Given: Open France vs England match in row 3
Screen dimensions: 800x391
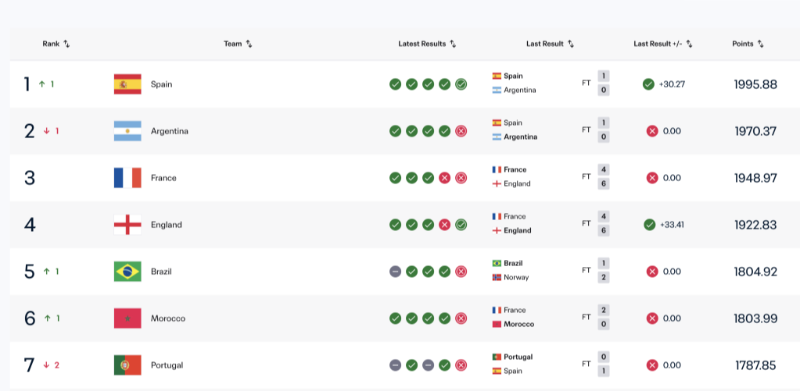Looking at the screenshot, I should point(551,177).
